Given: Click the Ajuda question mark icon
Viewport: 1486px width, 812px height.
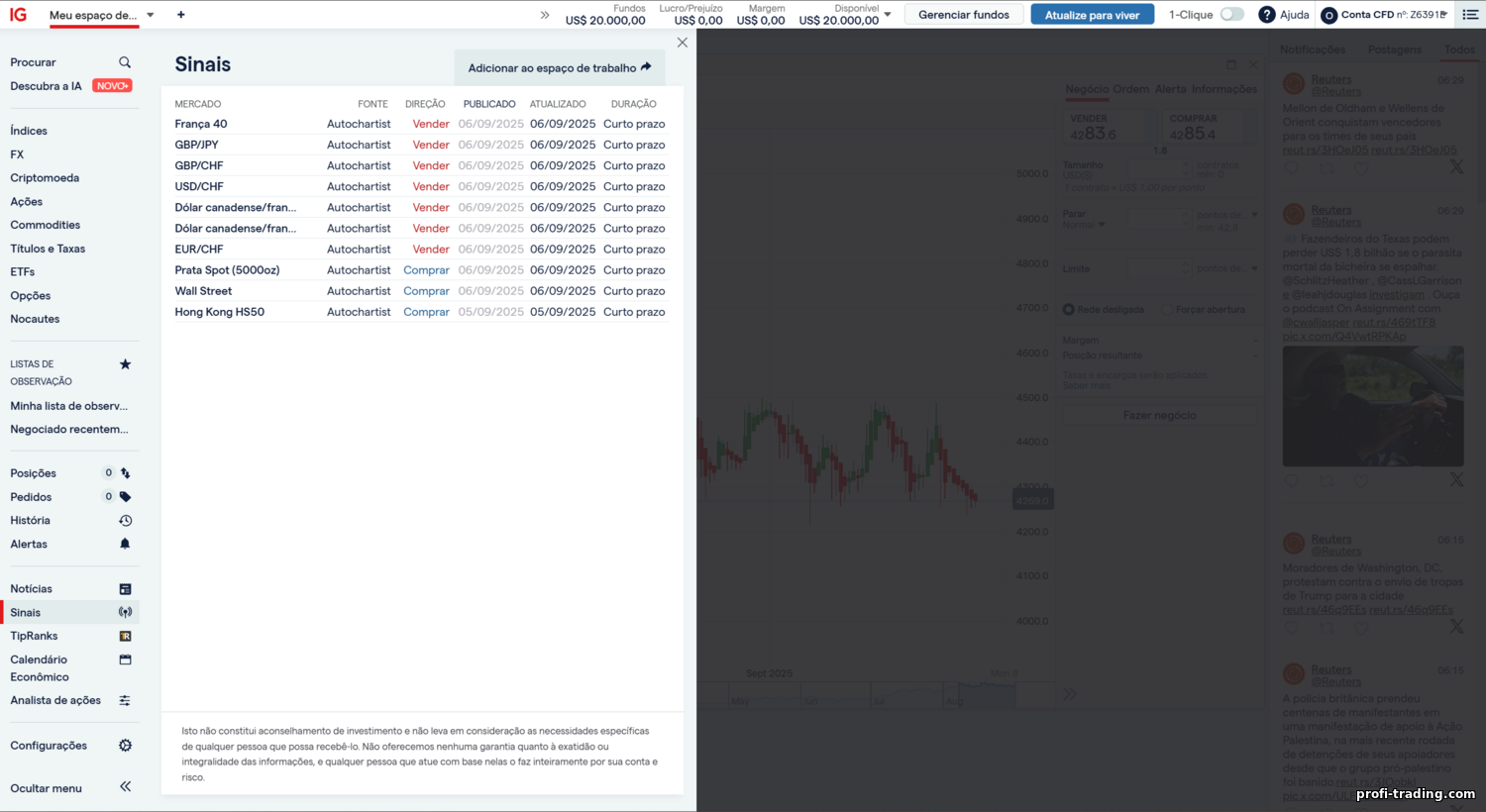Looking at the screenshot, I should (x=1266, y=15).
